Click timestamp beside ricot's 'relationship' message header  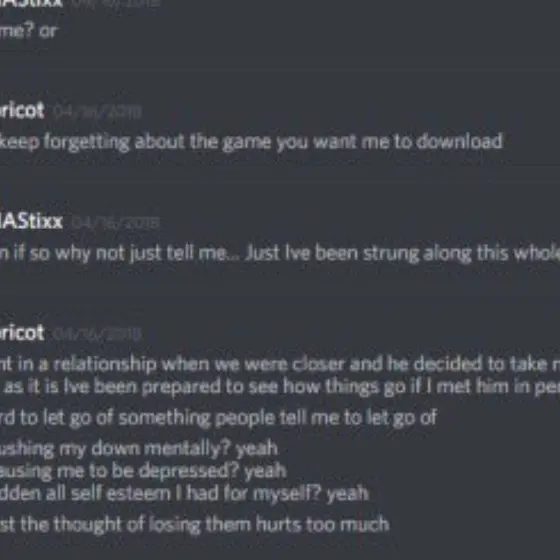97,334
